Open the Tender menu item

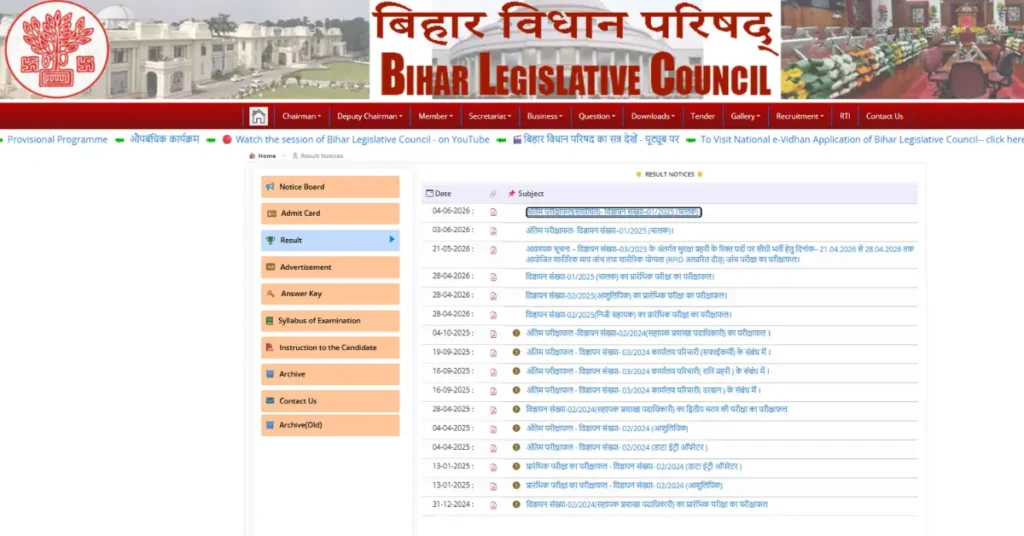[x=703, y=116]
